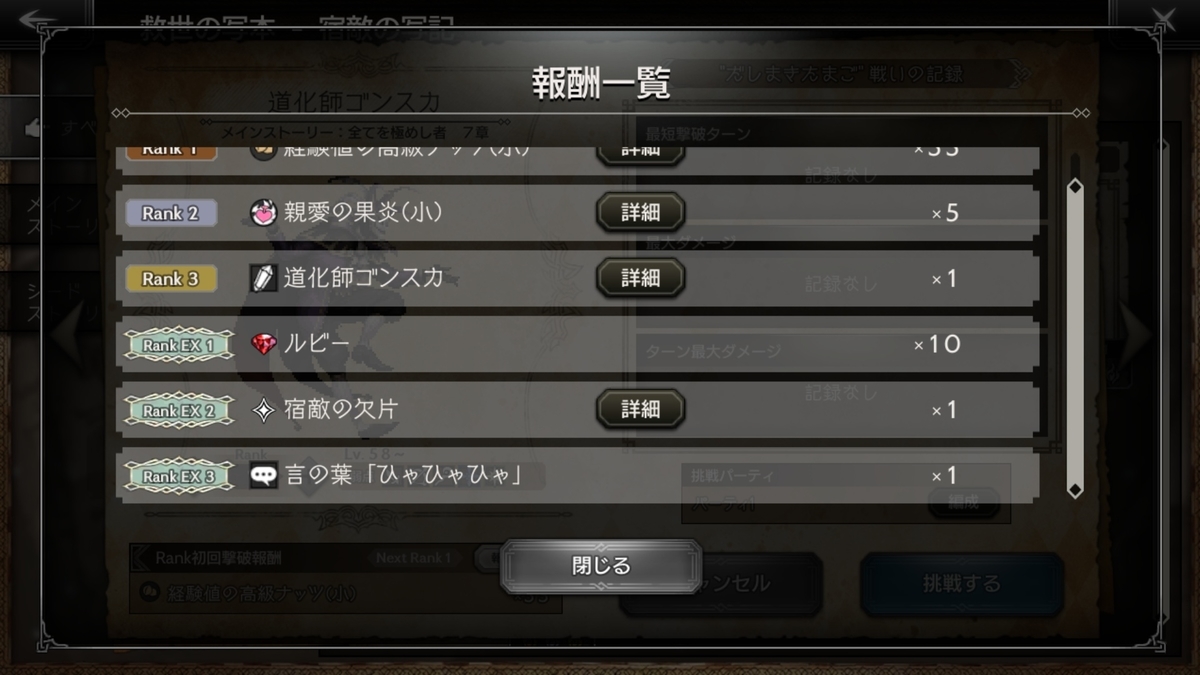Click the back arrow at top left

pos(40,22)
